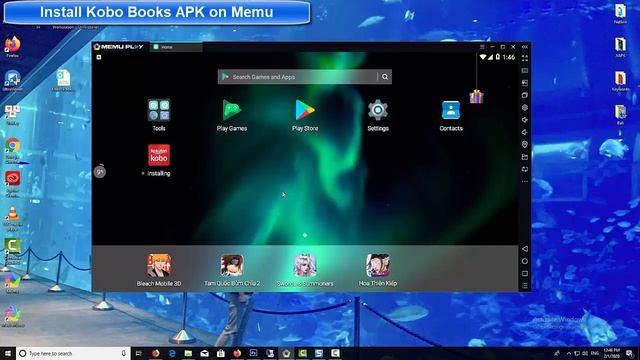640x360 pixels.
Task: Click the install APK sidebar icon
Action: coord(525,83)
